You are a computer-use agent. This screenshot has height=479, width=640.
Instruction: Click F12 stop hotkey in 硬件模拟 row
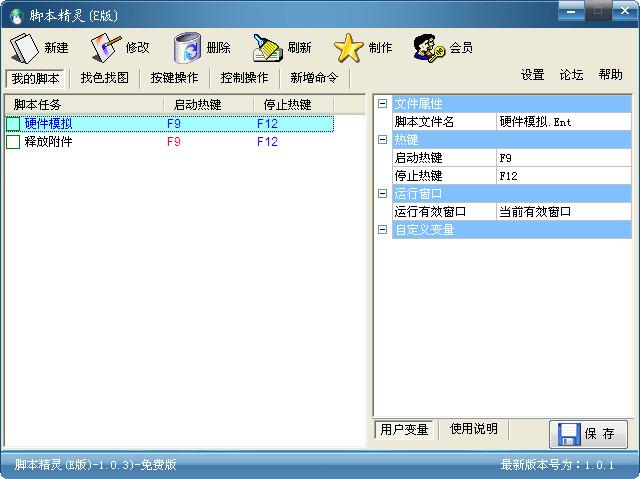267,124
